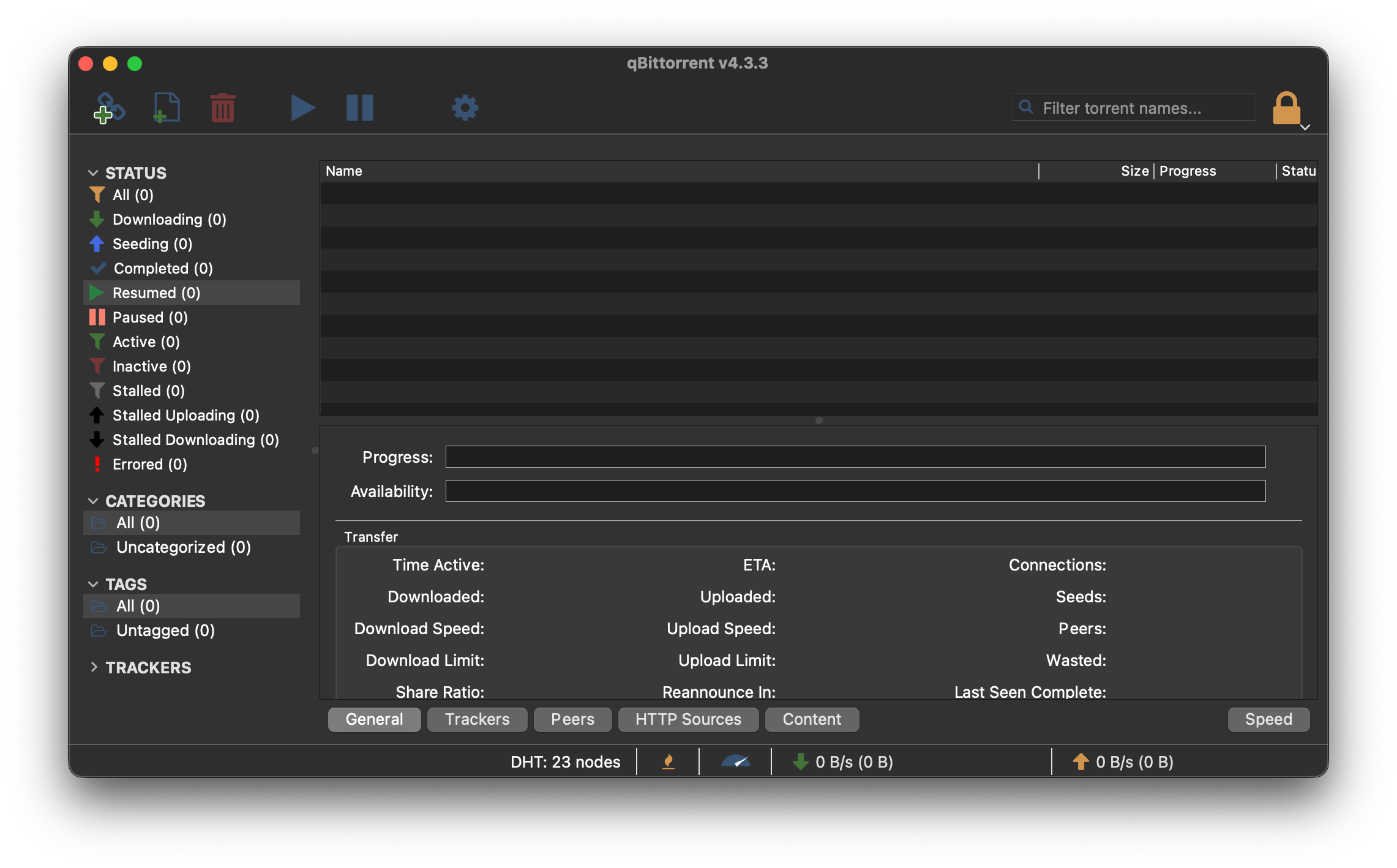Screen dimensions: 1397x868
Task: Click the green arrow Downloading icon
Action: click(97, 219)
